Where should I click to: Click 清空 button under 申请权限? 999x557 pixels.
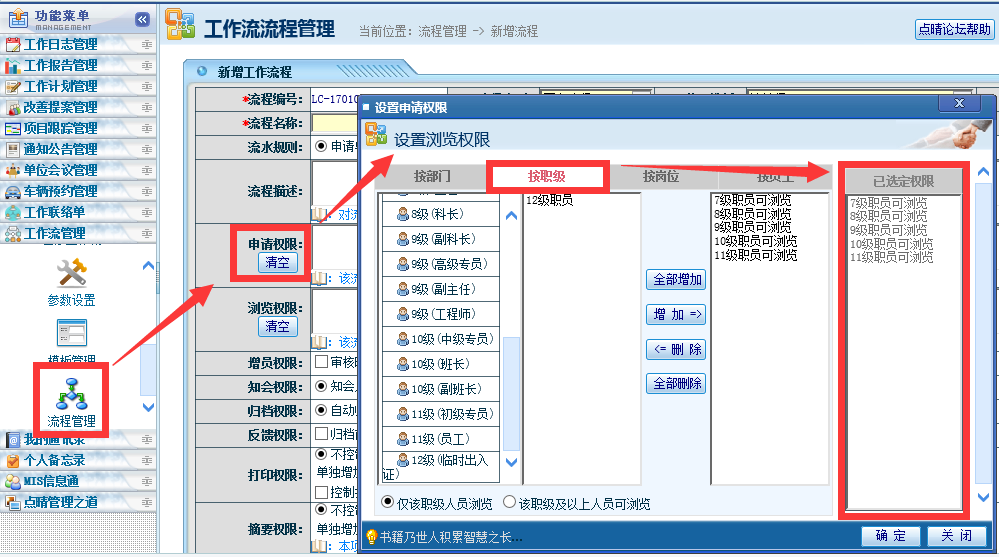pyautogui.click(x=277, y=263)
